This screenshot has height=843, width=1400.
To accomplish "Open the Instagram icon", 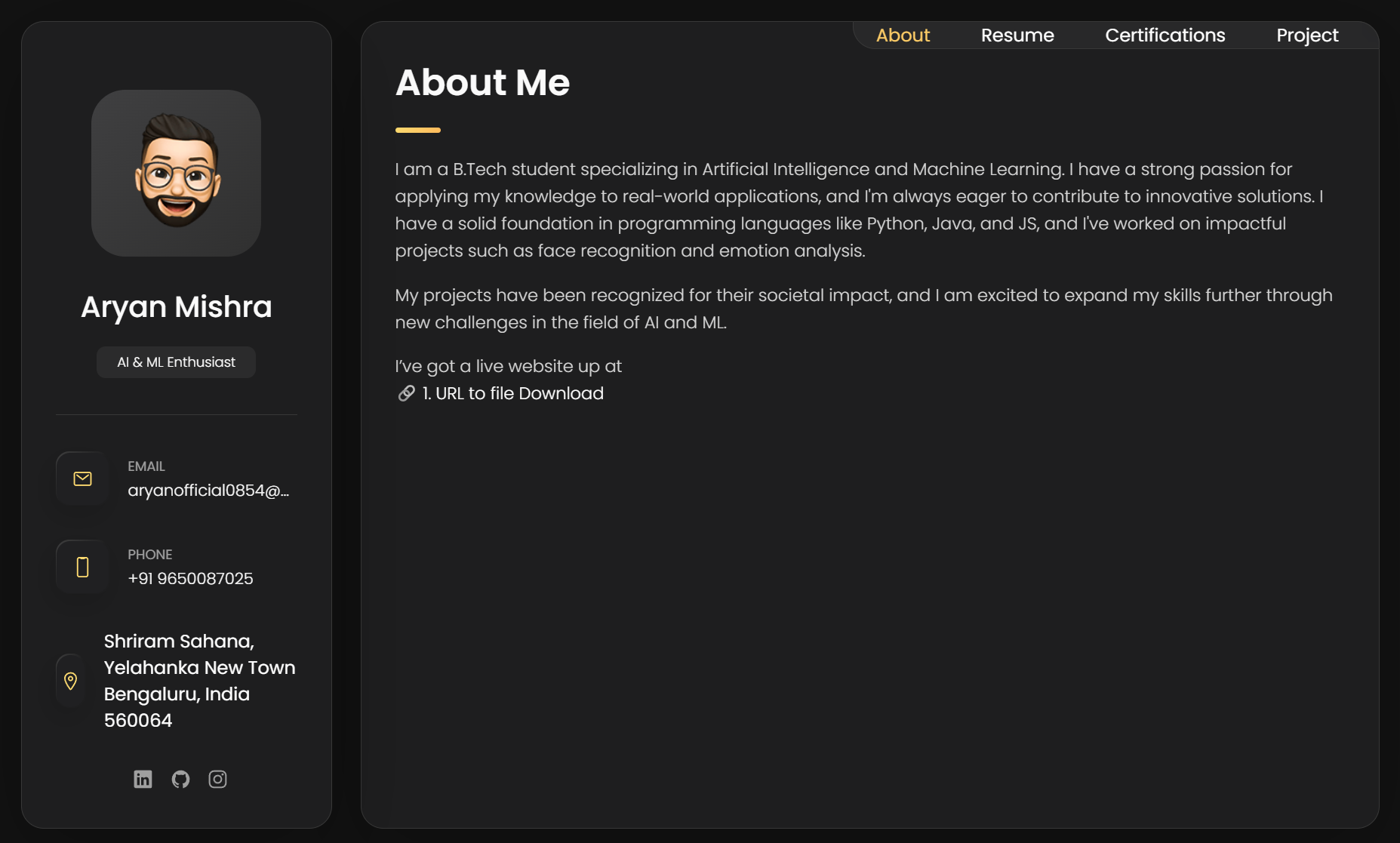I will click(x=217, y=779).
